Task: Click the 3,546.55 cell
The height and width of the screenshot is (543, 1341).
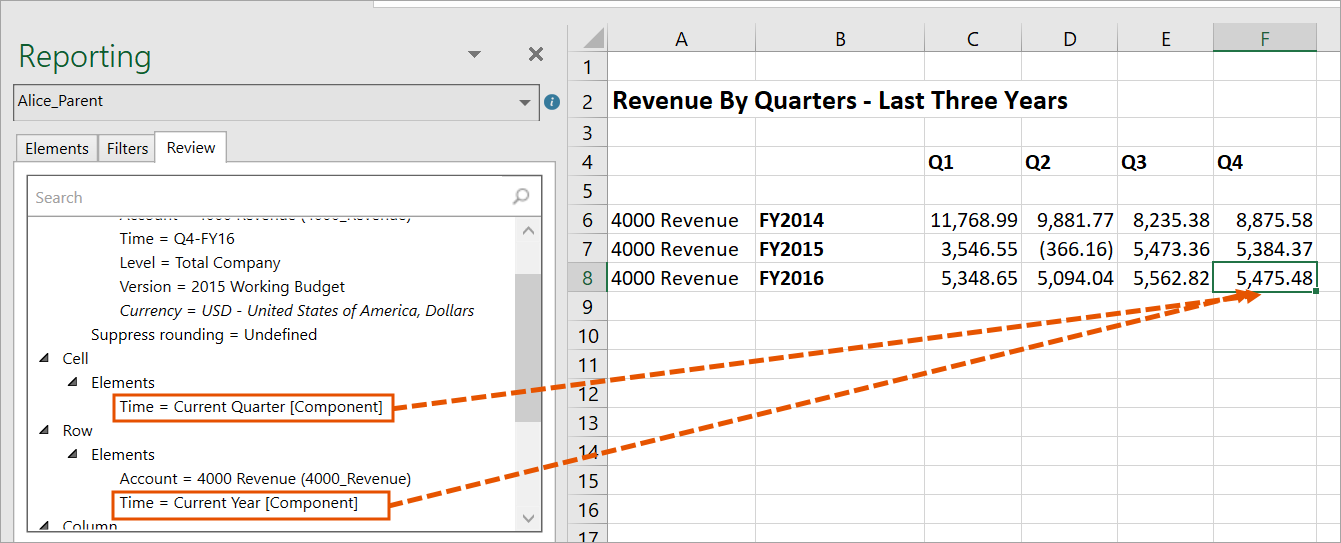Action: pyautogui.click(x=972, y=249)
